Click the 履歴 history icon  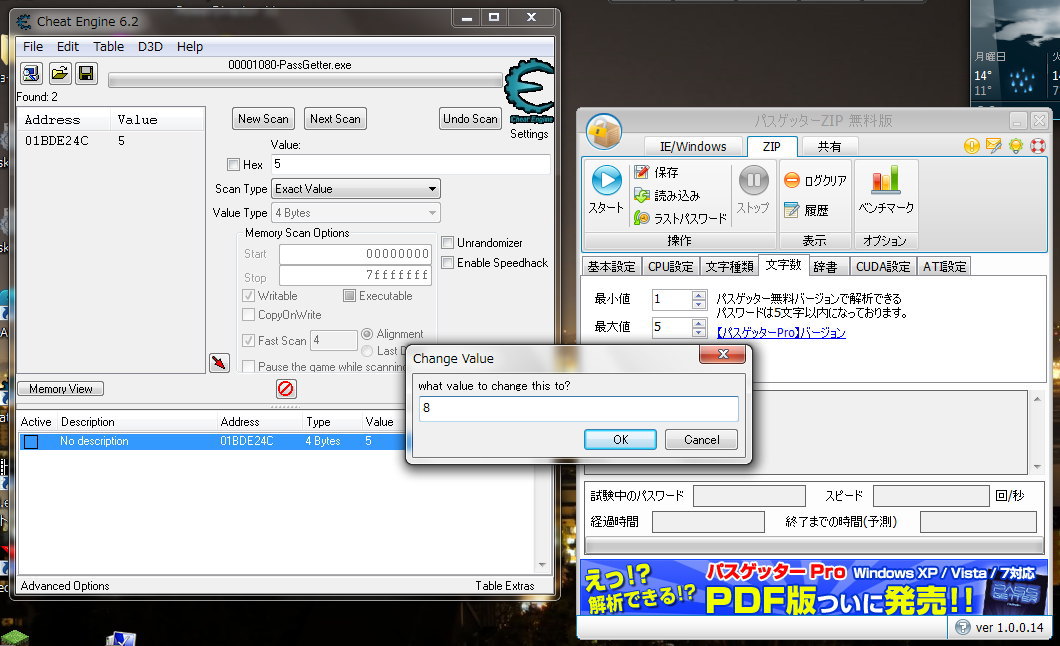point(792,210)
